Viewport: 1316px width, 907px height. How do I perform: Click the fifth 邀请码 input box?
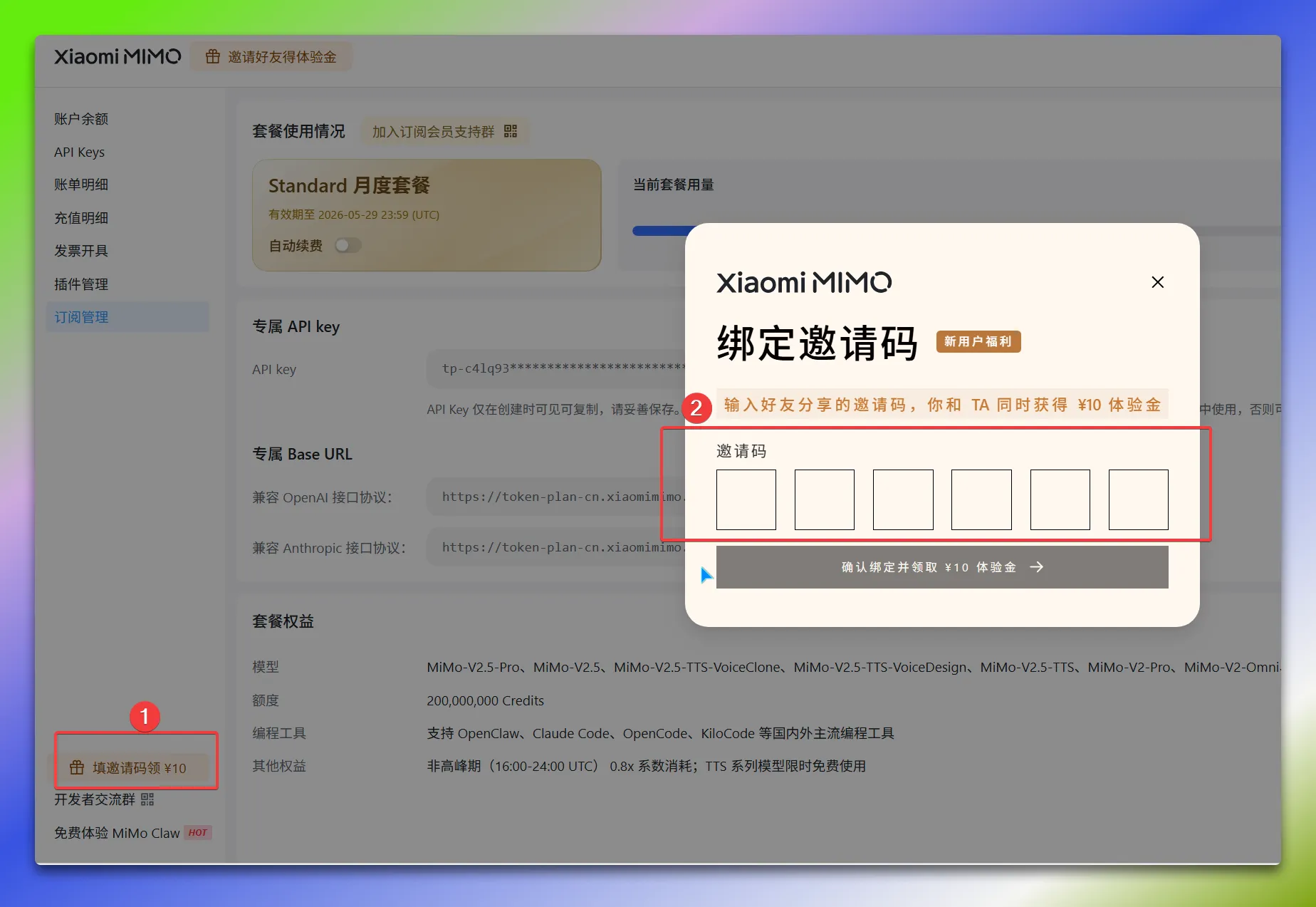pos(1060,499)
